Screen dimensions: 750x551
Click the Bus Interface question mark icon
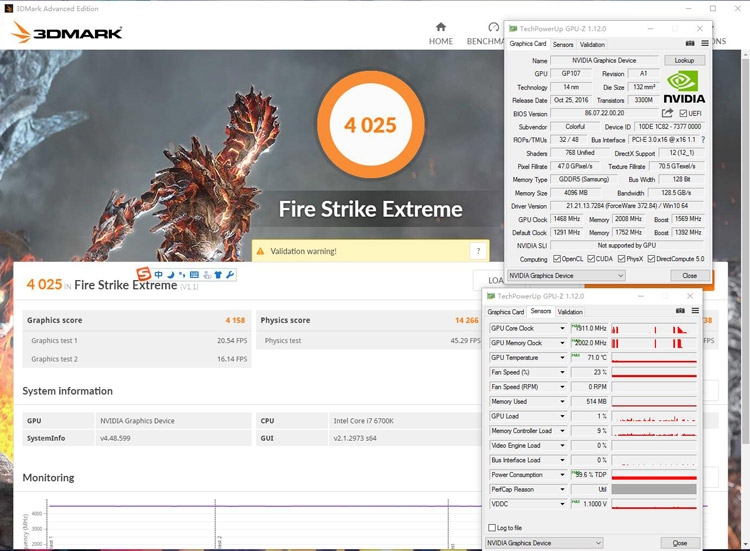point(703,140)
